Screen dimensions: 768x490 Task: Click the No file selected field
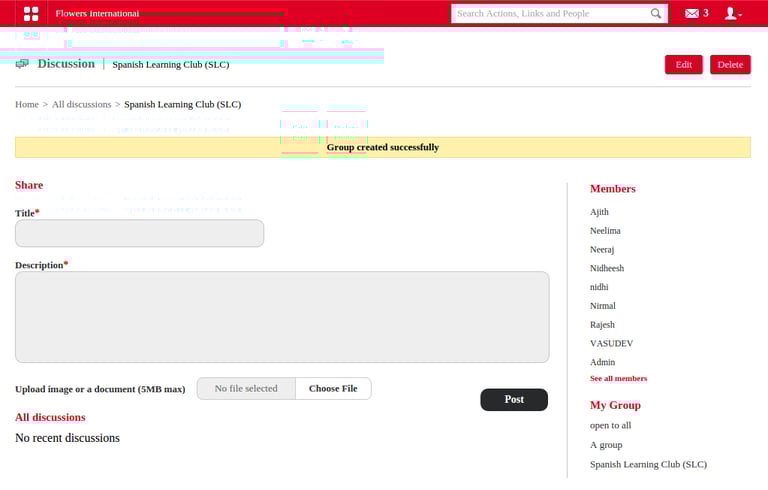coord(246,389)
